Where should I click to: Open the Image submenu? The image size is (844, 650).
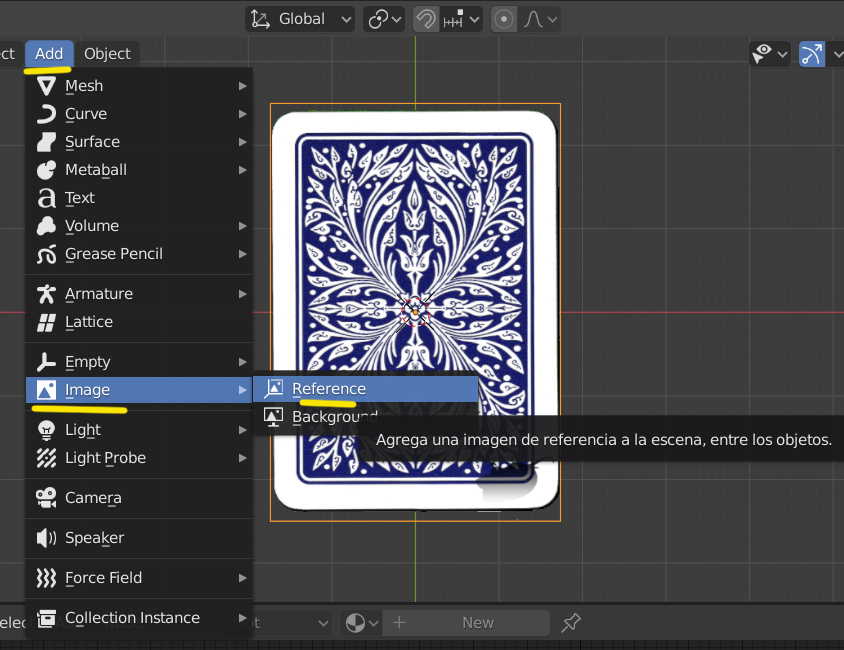coord(139,390)
